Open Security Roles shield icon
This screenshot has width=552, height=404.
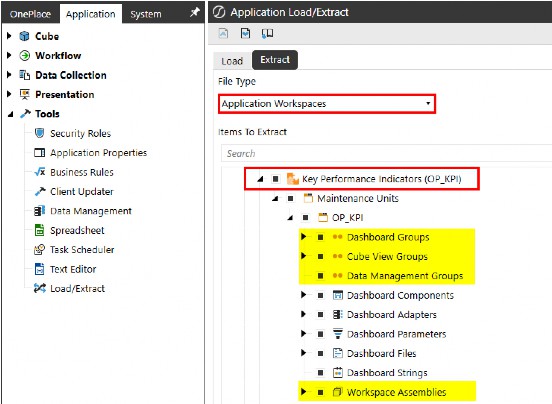click(x=39, y=133)
